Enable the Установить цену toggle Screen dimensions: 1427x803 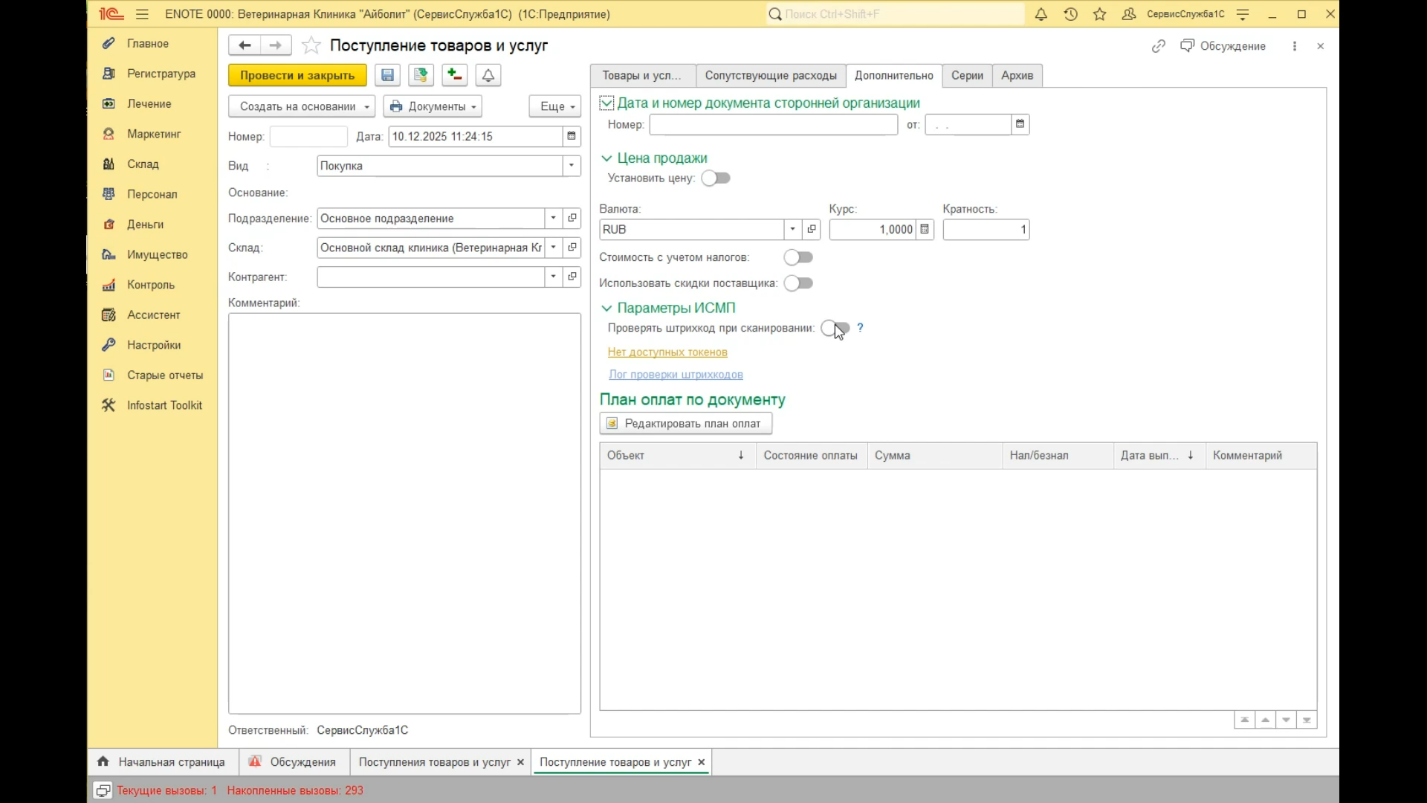click(x=716, y=178)
